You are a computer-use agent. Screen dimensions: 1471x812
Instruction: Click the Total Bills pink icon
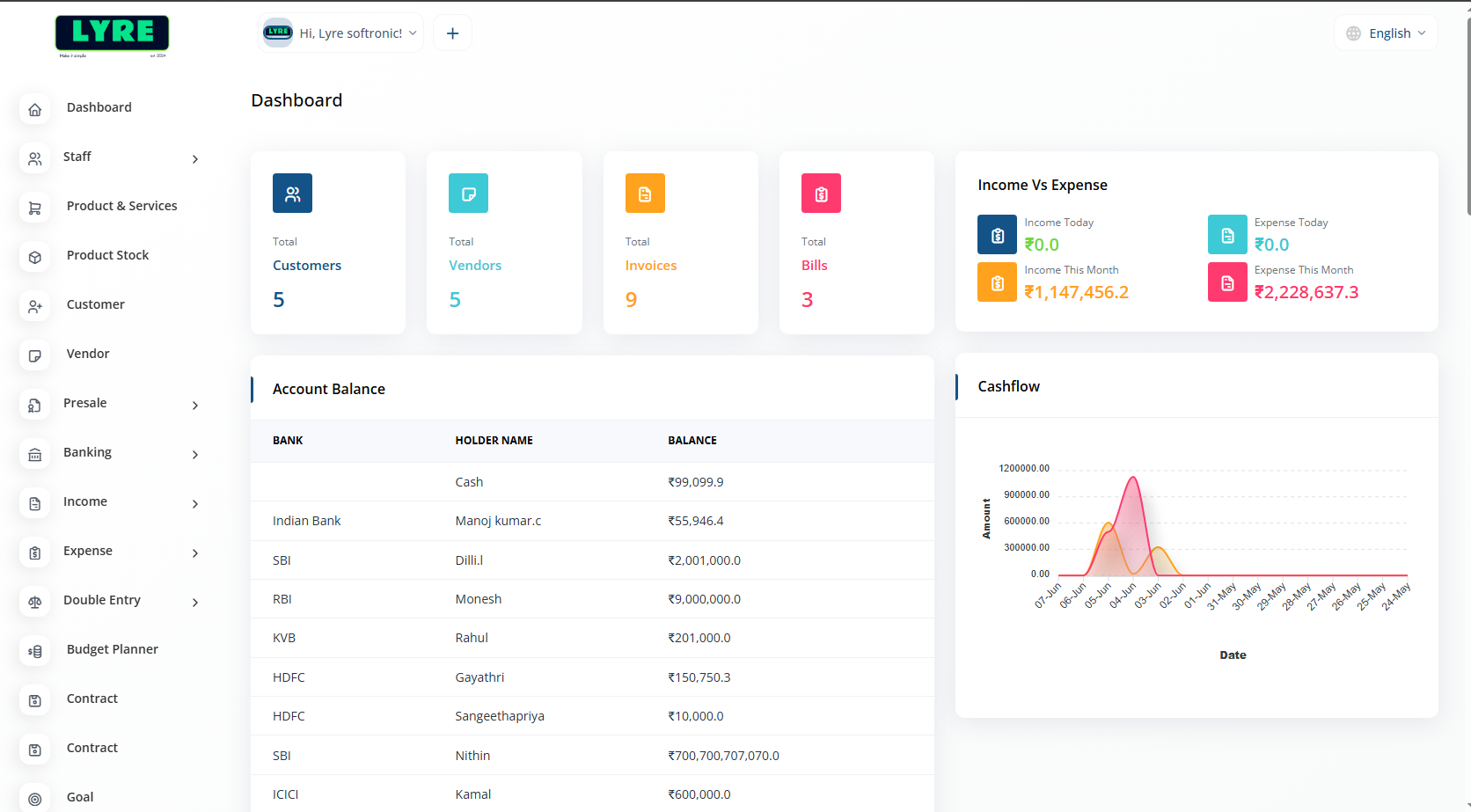point(821,194)
